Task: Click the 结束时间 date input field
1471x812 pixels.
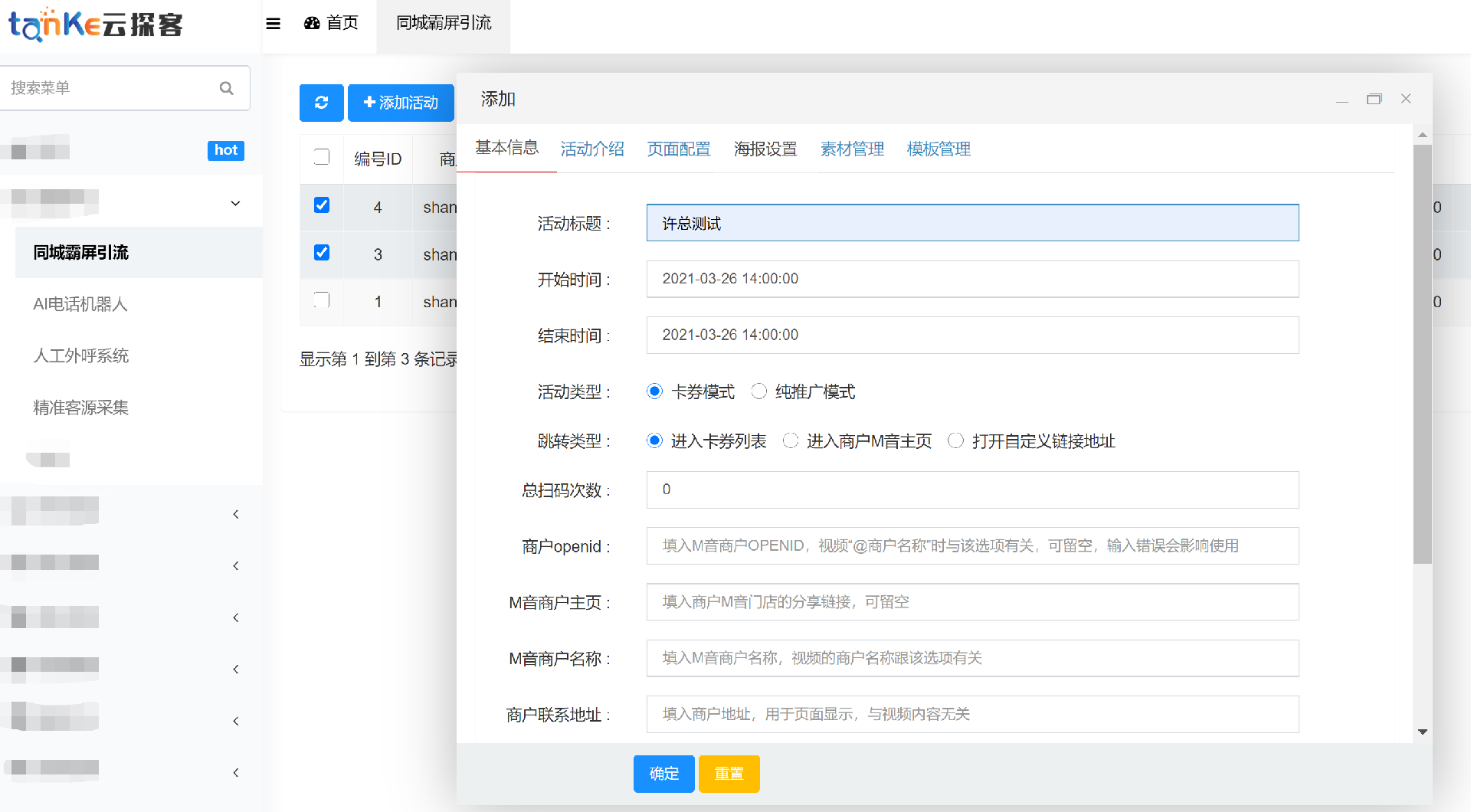Action: pyautogui.click(x=973, y=335)
